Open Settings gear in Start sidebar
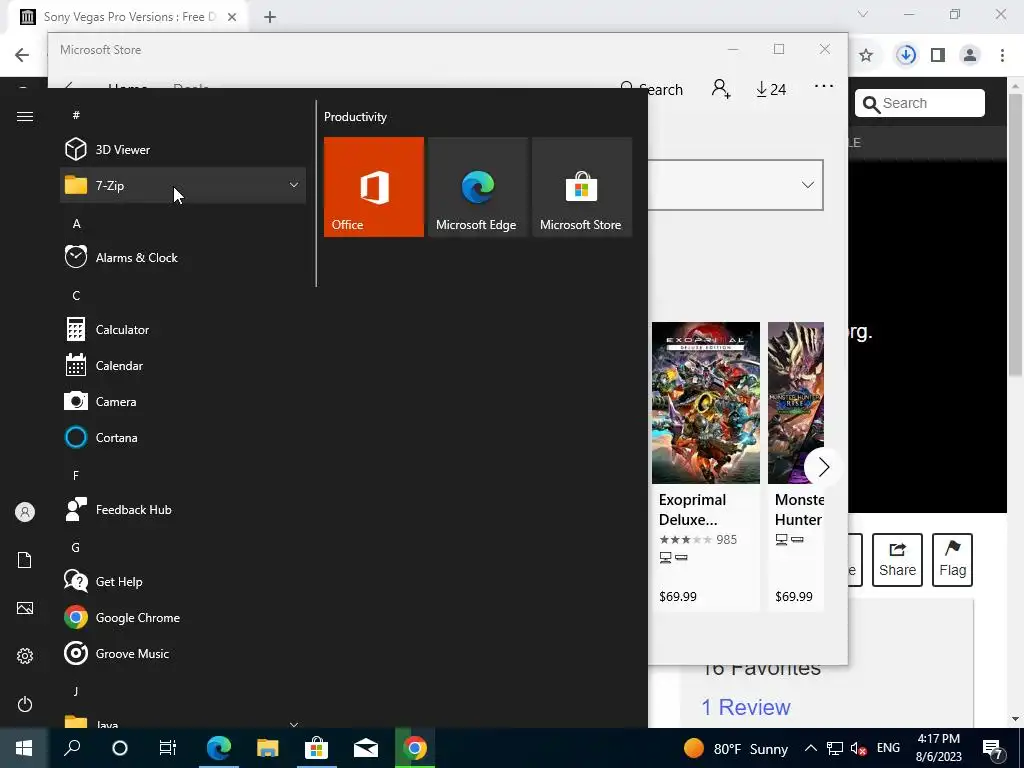The width and height of the screenshot is (1024, 768). click(25, 656)
